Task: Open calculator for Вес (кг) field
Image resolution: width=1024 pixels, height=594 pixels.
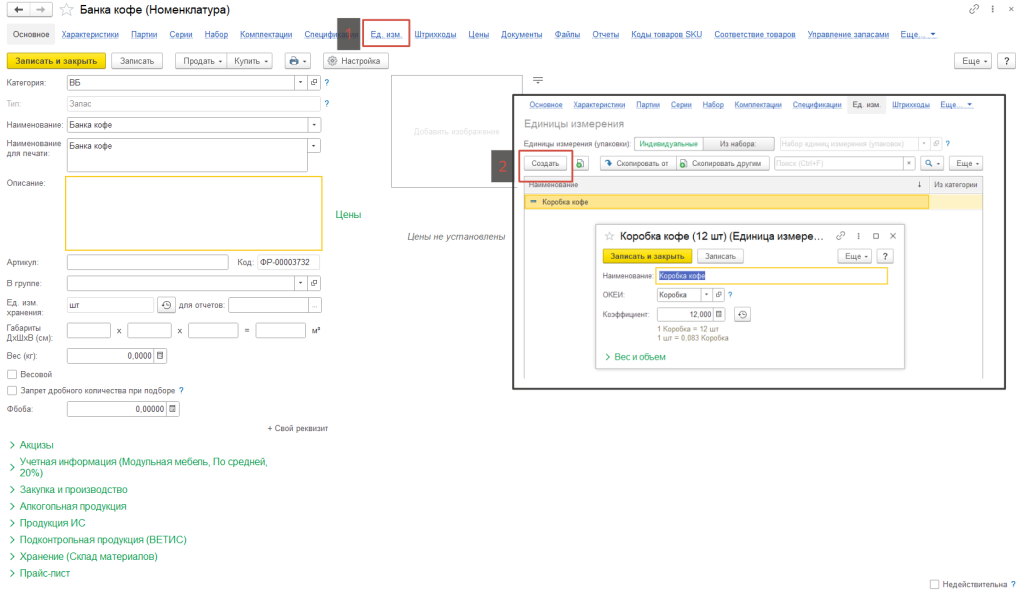Action: pos(160,355)
